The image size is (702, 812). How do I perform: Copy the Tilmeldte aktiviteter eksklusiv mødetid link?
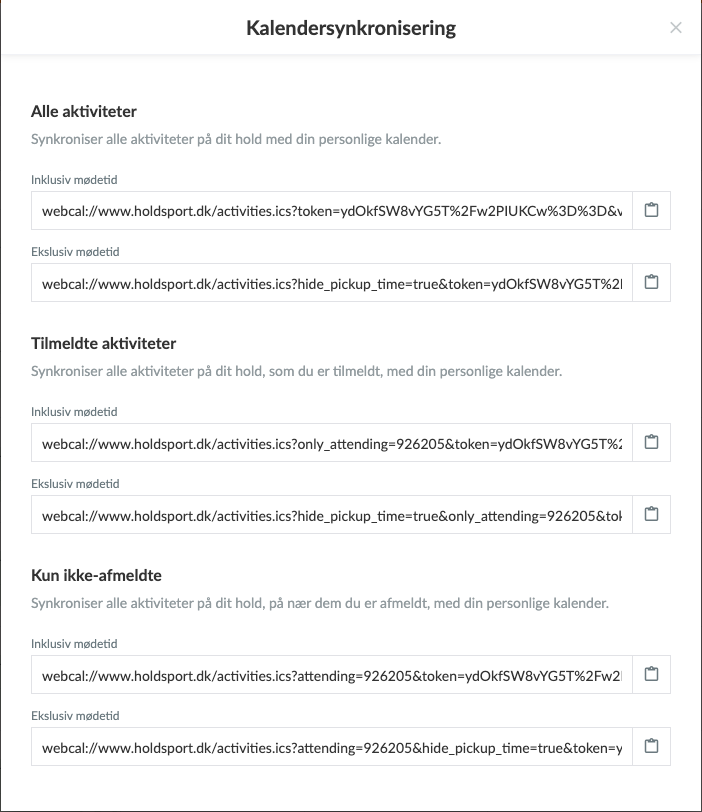651,515
